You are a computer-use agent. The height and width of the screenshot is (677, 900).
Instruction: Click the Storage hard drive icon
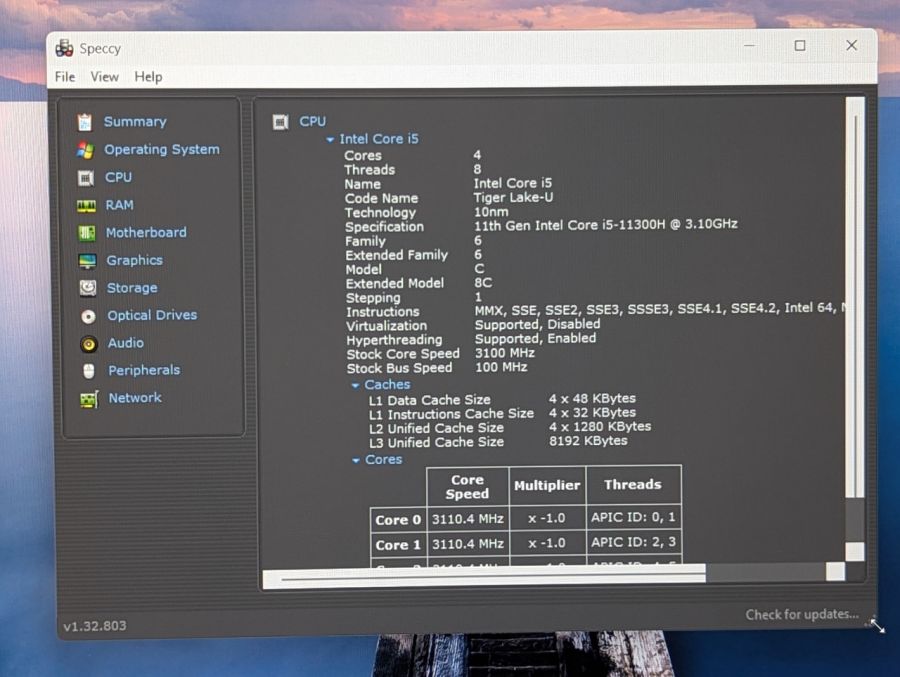click(x=88, y=288)
